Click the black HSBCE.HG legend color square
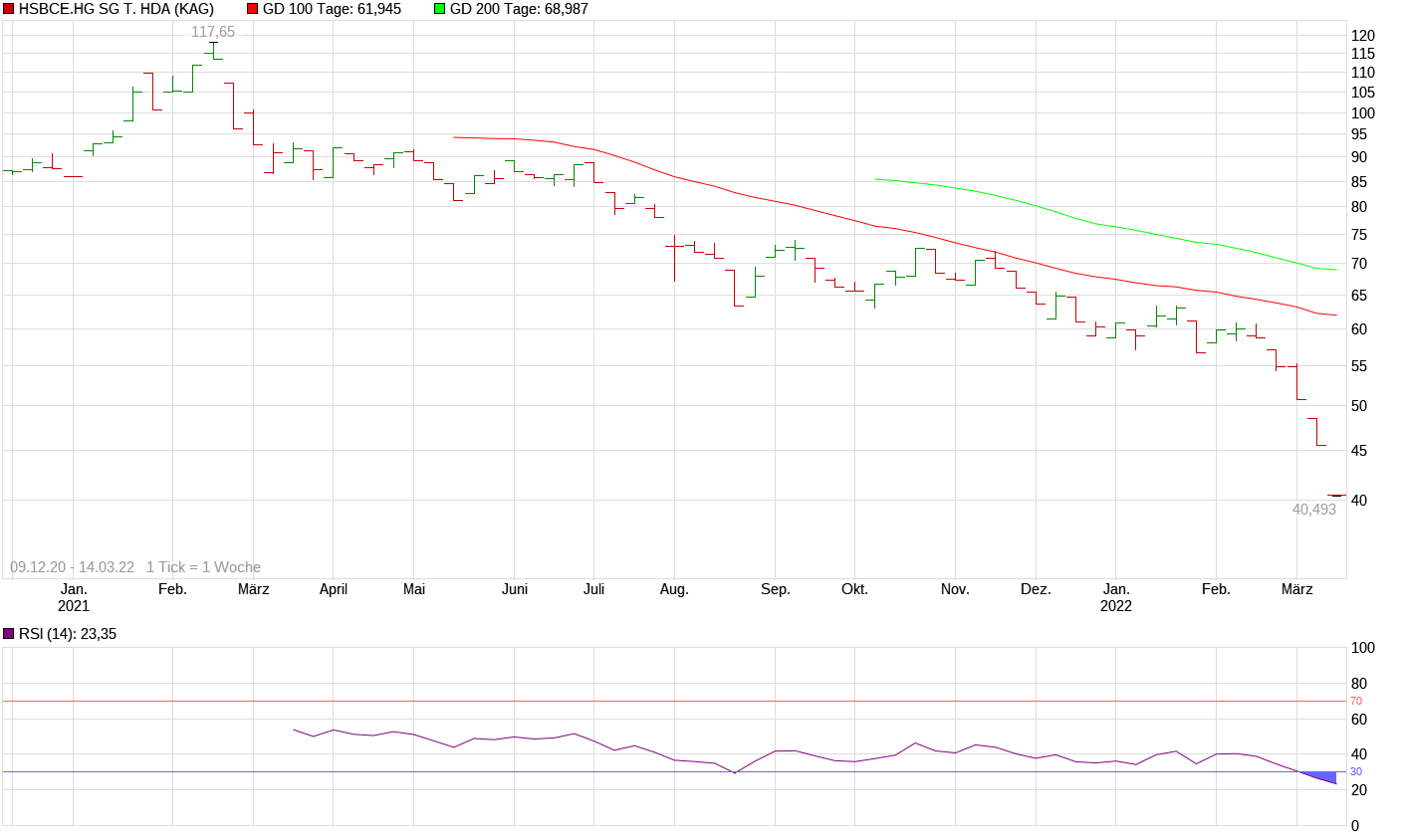Screen dimensions: 1404x840 coord(9,9)
